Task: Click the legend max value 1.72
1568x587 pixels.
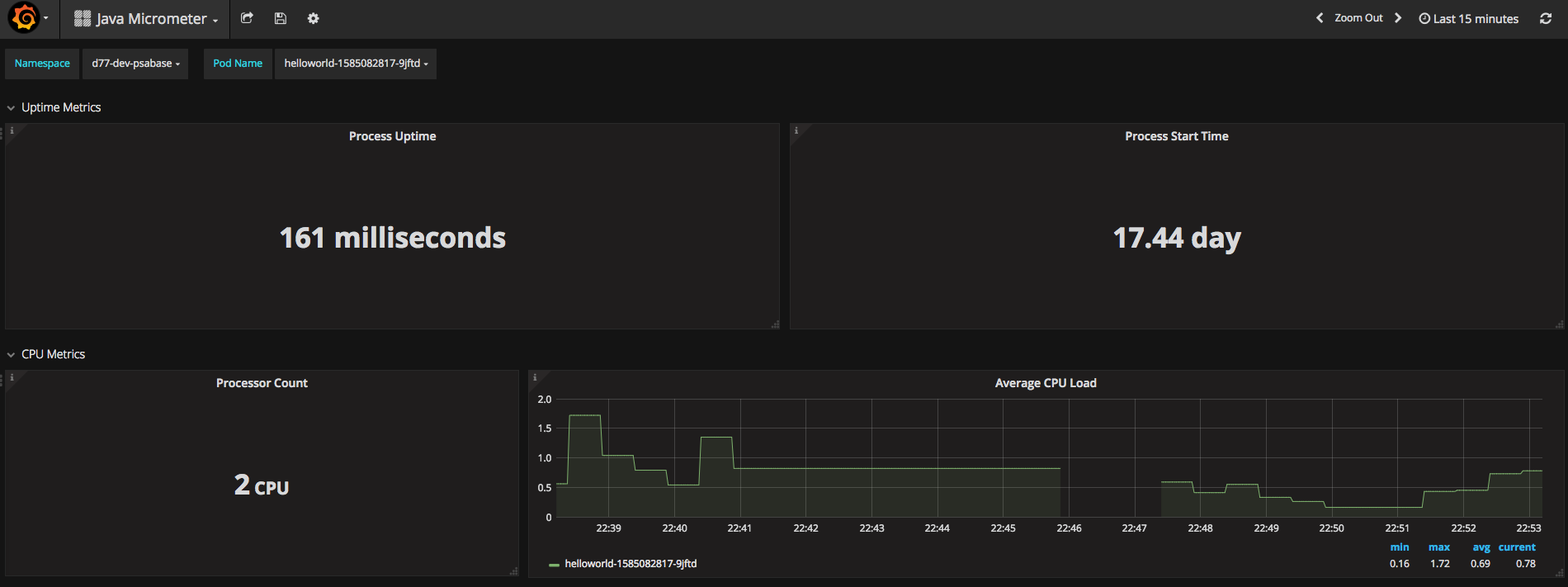Action: coord(1440,564)
